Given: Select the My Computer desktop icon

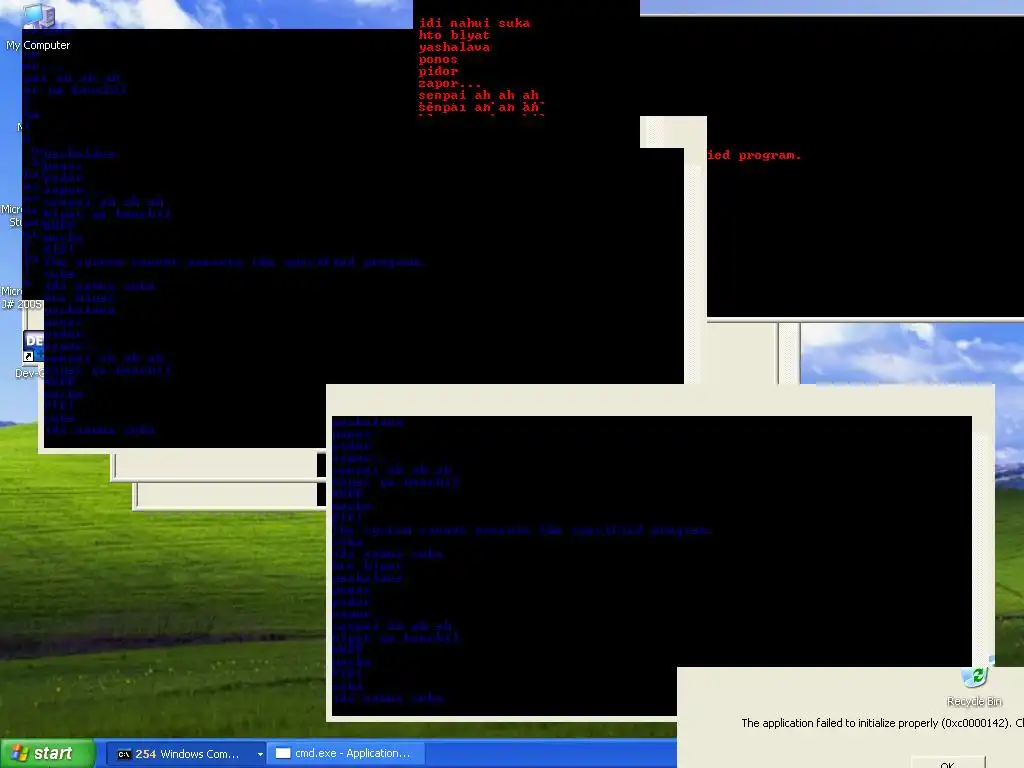Looking at the screenshot, I should 38,27.
